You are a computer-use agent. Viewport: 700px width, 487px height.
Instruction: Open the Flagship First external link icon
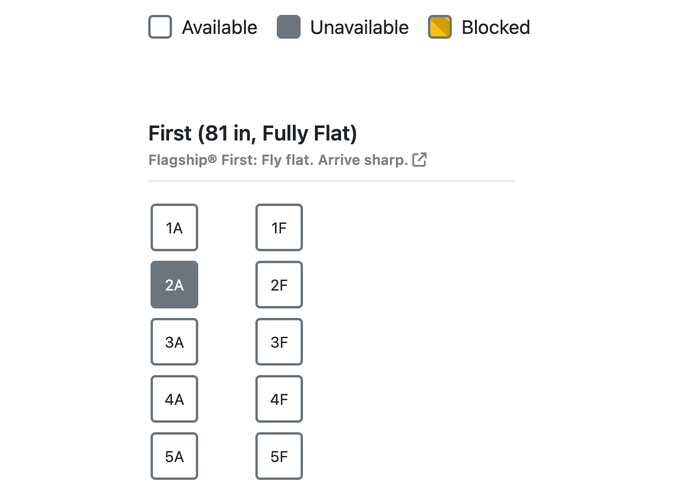(419, 159)
